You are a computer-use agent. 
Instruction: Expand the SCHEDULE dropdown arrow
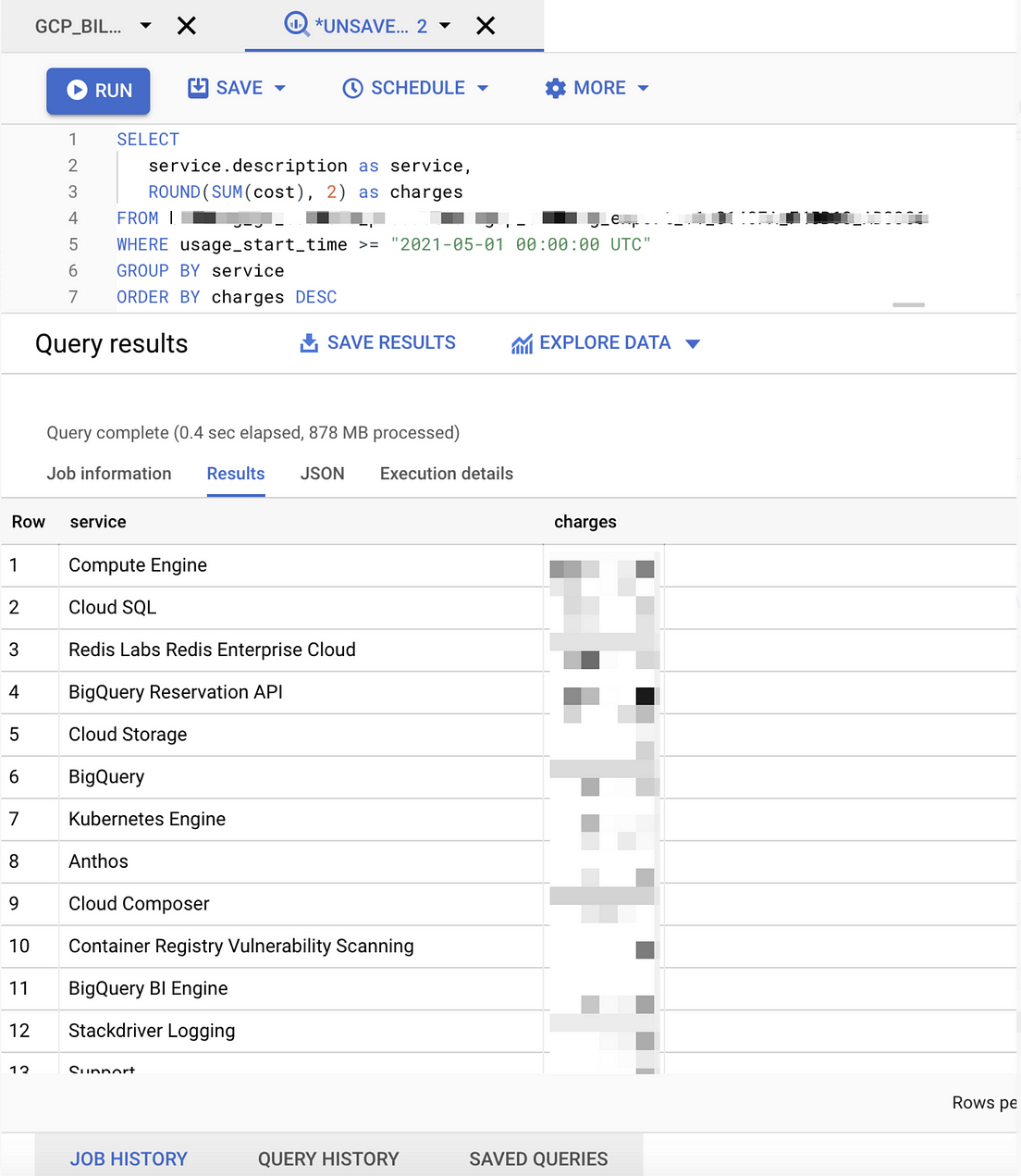coord(483,89)
